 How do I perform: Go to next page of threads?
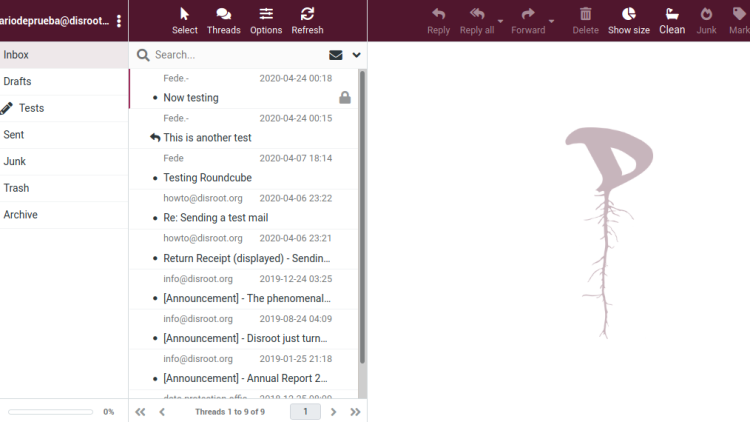(x=333, y=412)
